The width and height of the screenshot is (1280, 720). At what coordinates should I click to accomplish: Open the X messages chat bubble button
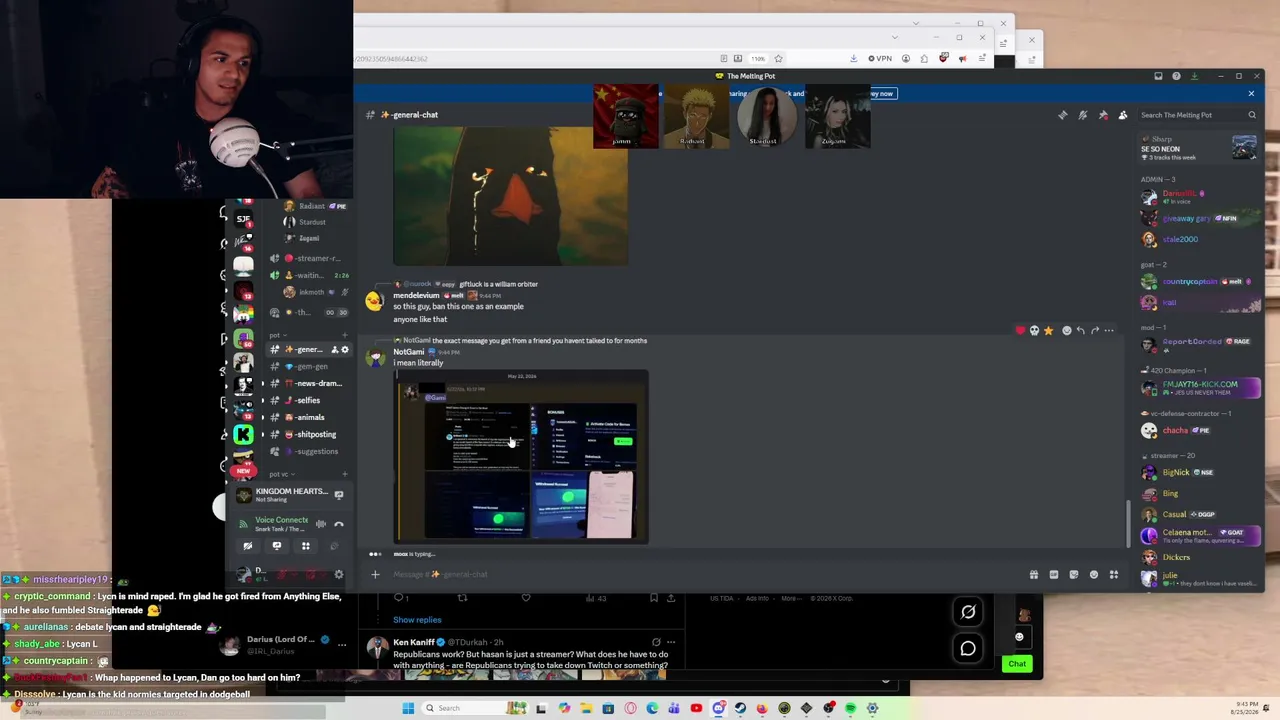(968, 649)
